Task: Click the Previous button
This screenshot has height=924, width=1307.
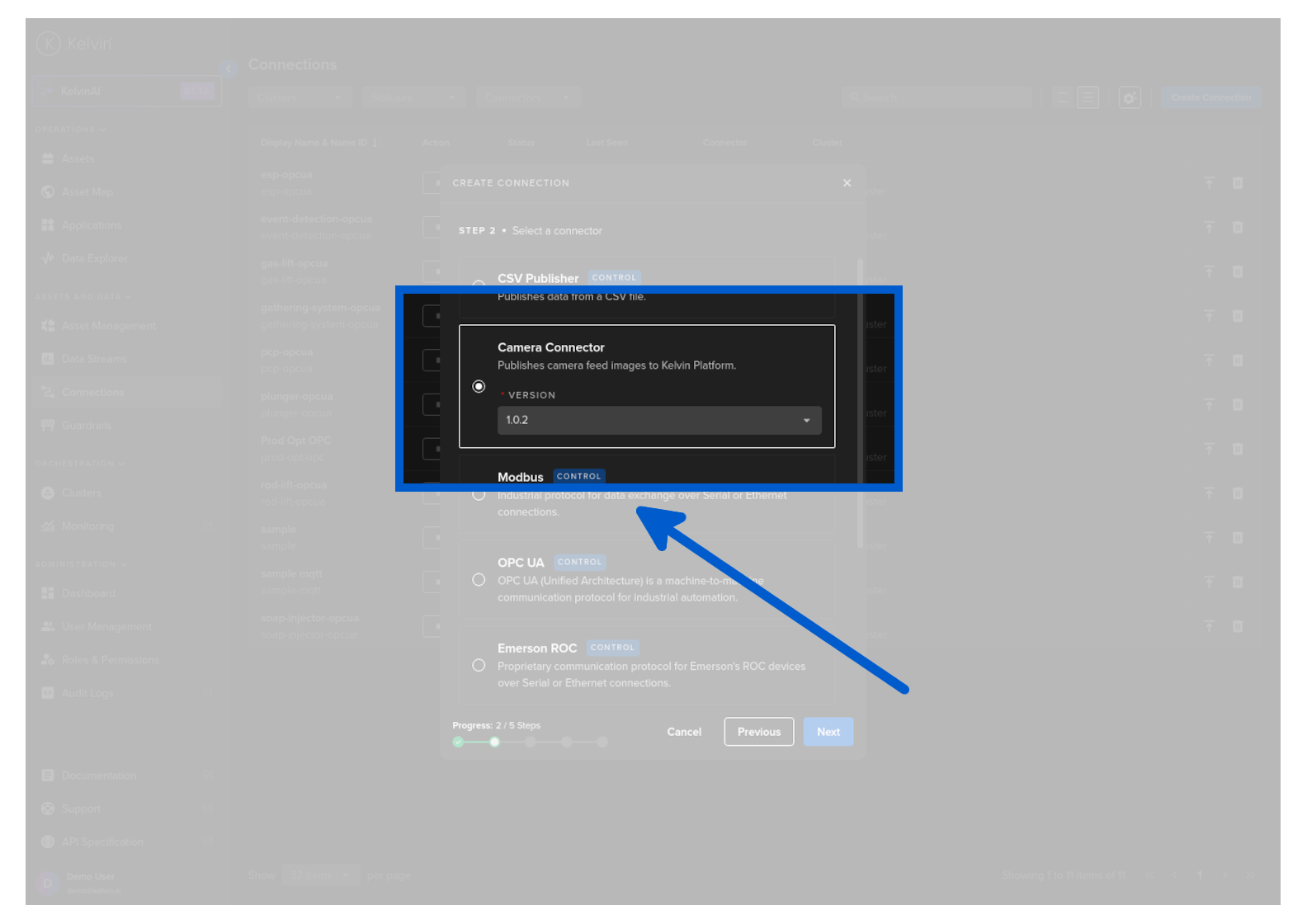Action: [758, 732]
